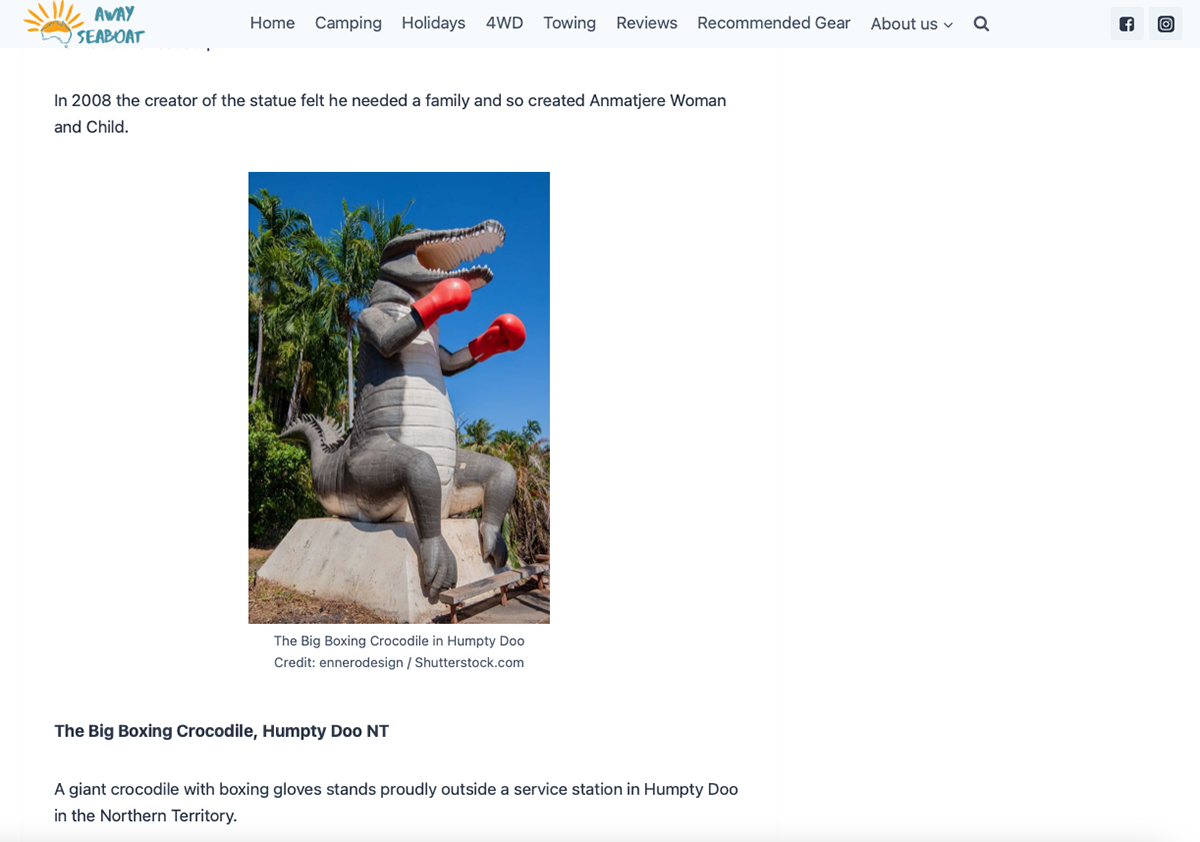Viewport: 1200px width, 842px height.
Task: Click the Away Seaboat site logo
Action: coord(85,23)
